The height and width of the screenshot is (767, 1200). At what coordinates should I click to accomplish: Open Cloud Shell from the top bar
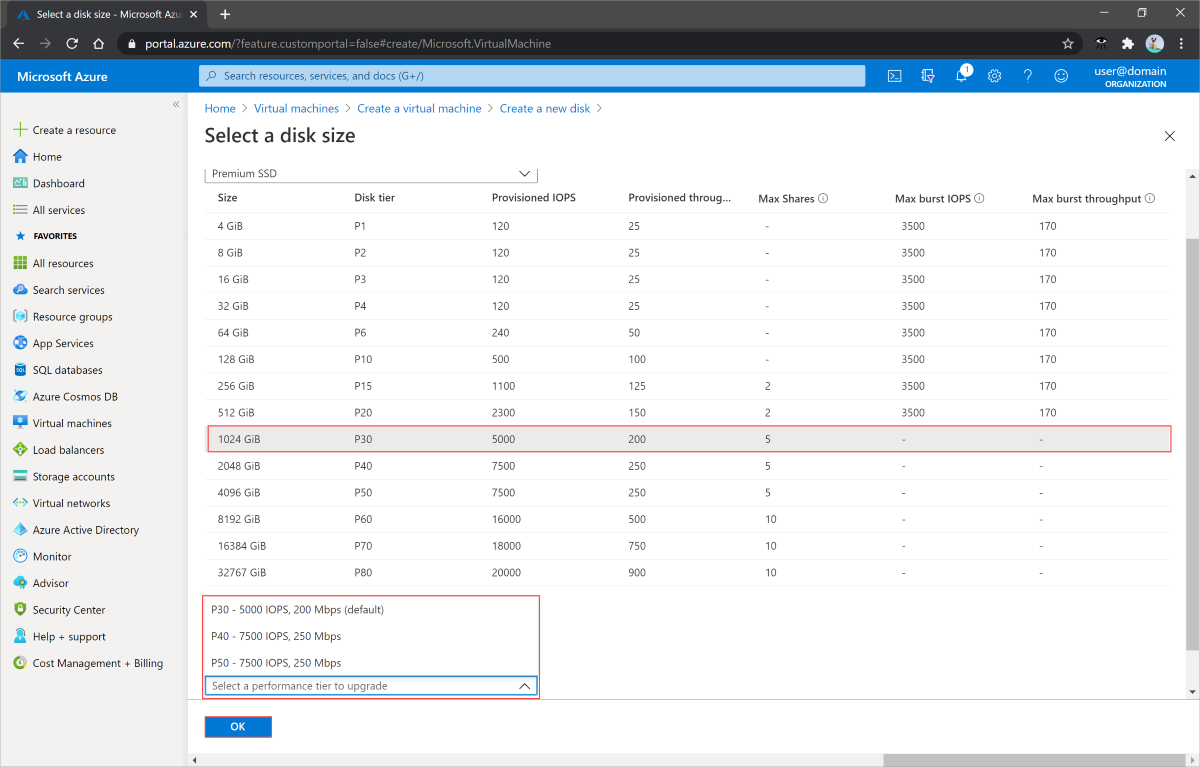coord(896,76)
